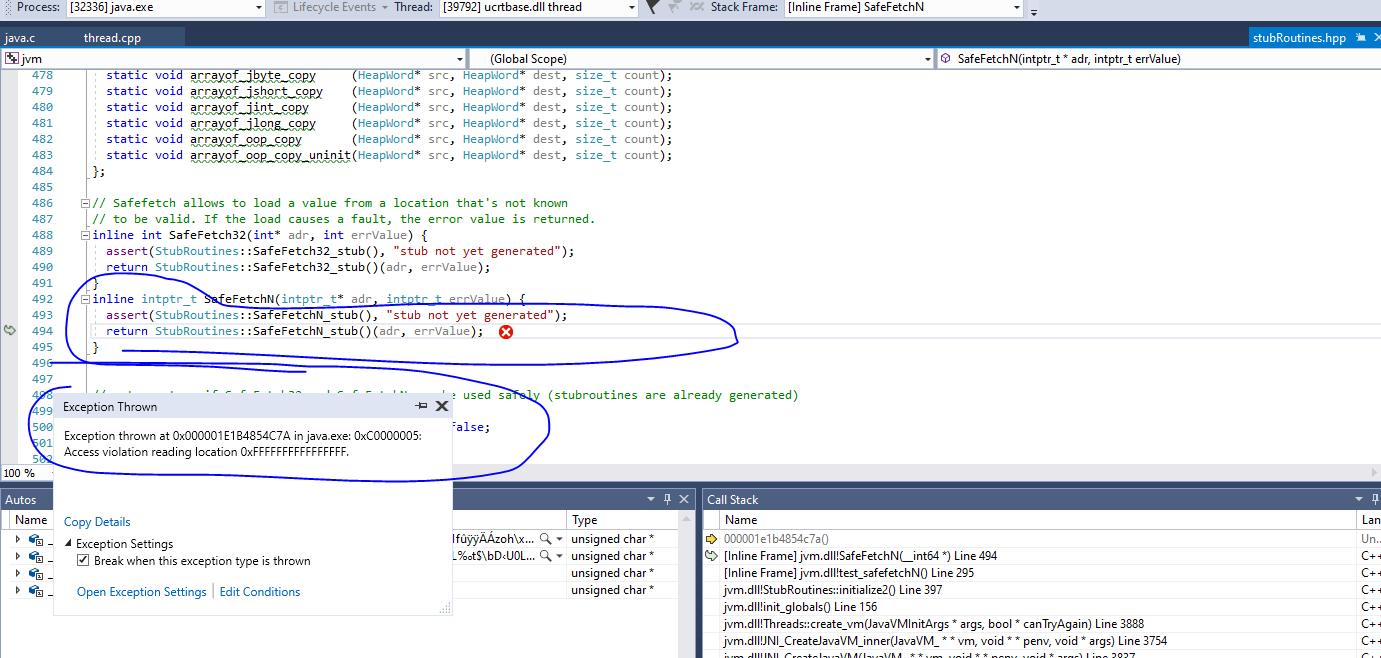The height and width of the screenshot is (658, 1381).
Task: Collapse the Exception Settings section
Action: point(68,543)
